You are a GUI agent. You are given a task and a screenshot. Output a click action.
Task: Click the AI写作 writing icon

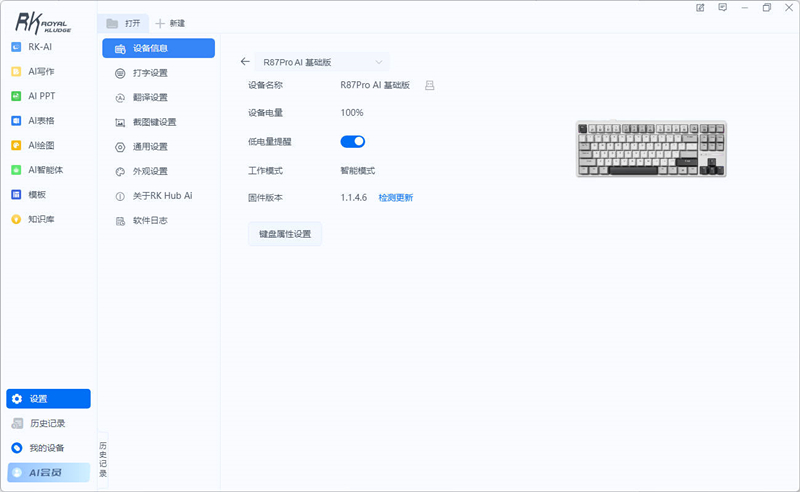[16, 72]
